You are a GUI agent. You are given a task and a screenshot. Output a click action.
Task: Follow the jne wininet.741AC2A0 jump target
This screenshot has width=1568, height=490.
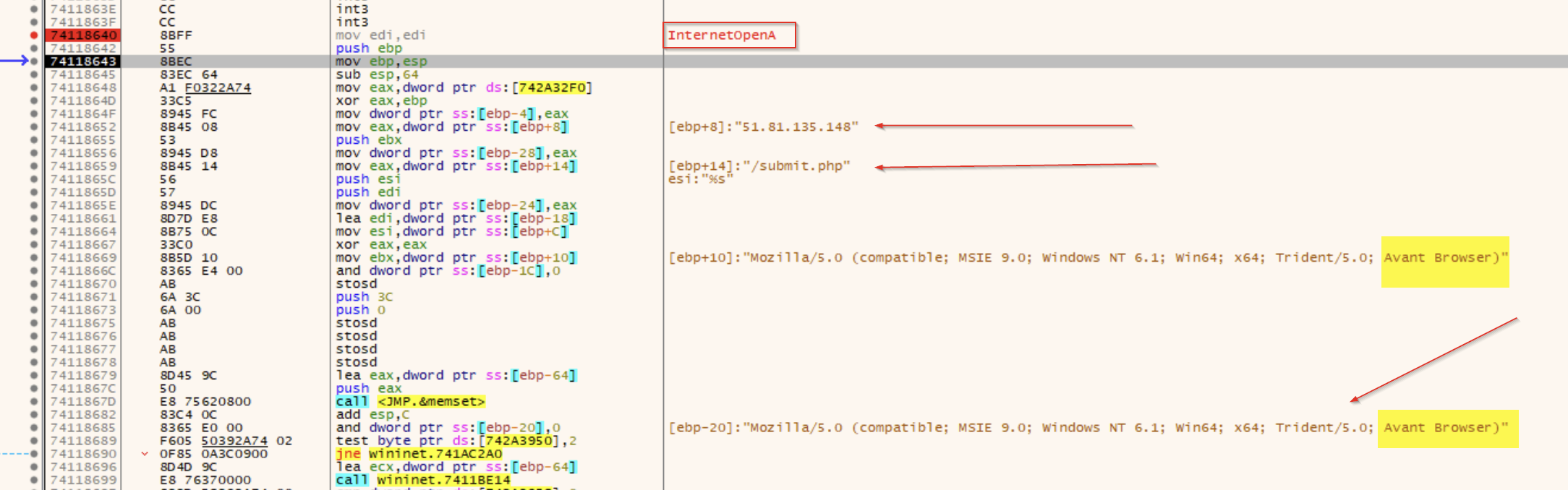(x=435, y=454)
